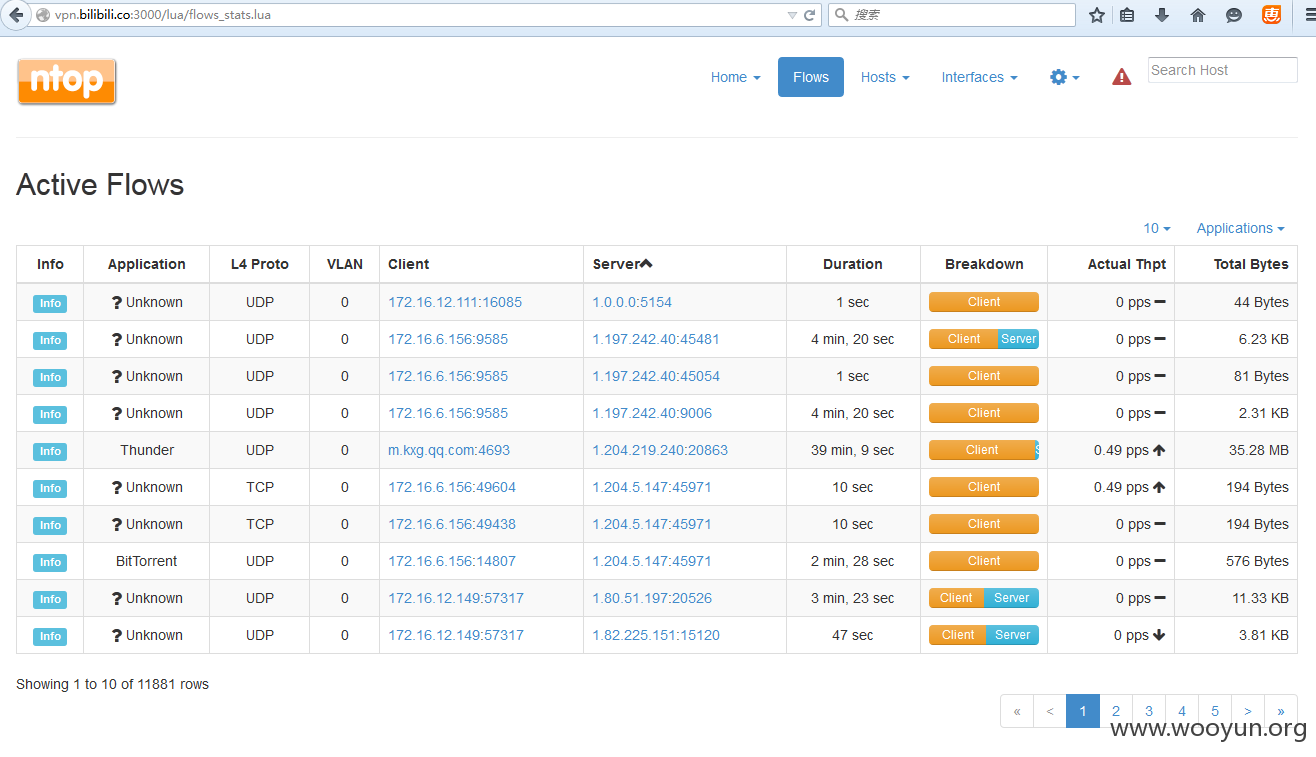Open Info for 1.82.225.151:15120 flow

point(50,636)
